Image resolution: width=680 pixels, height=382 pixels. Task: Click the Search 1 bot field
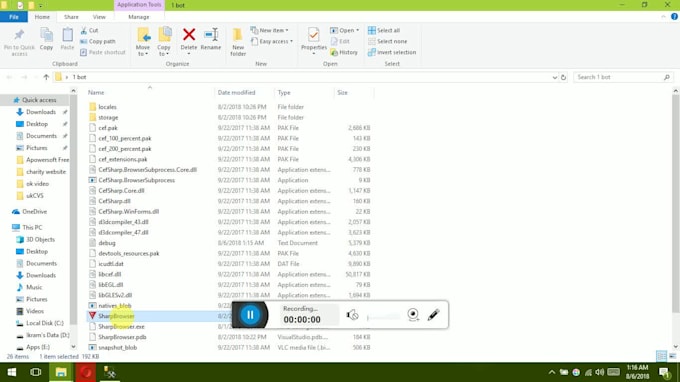click(623, 77)
